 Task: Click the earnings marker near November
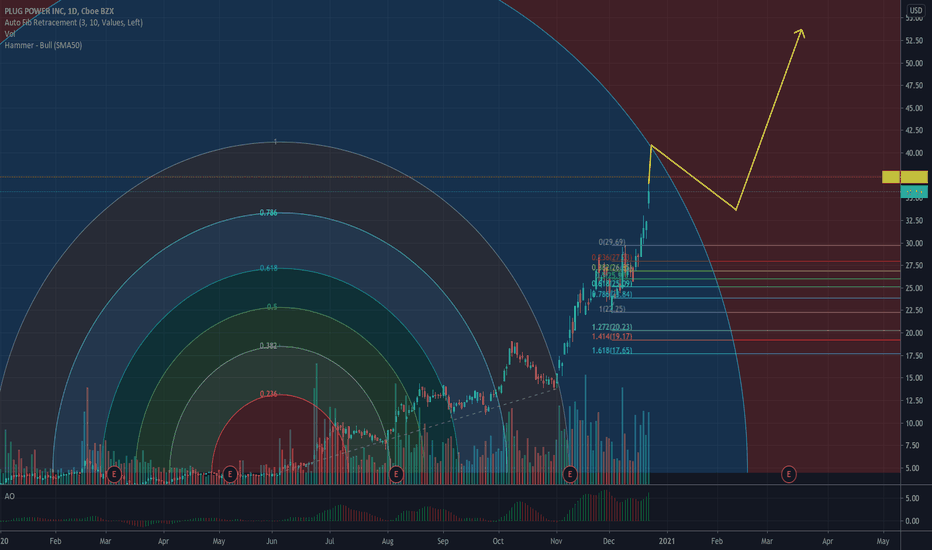click(569, 474)
